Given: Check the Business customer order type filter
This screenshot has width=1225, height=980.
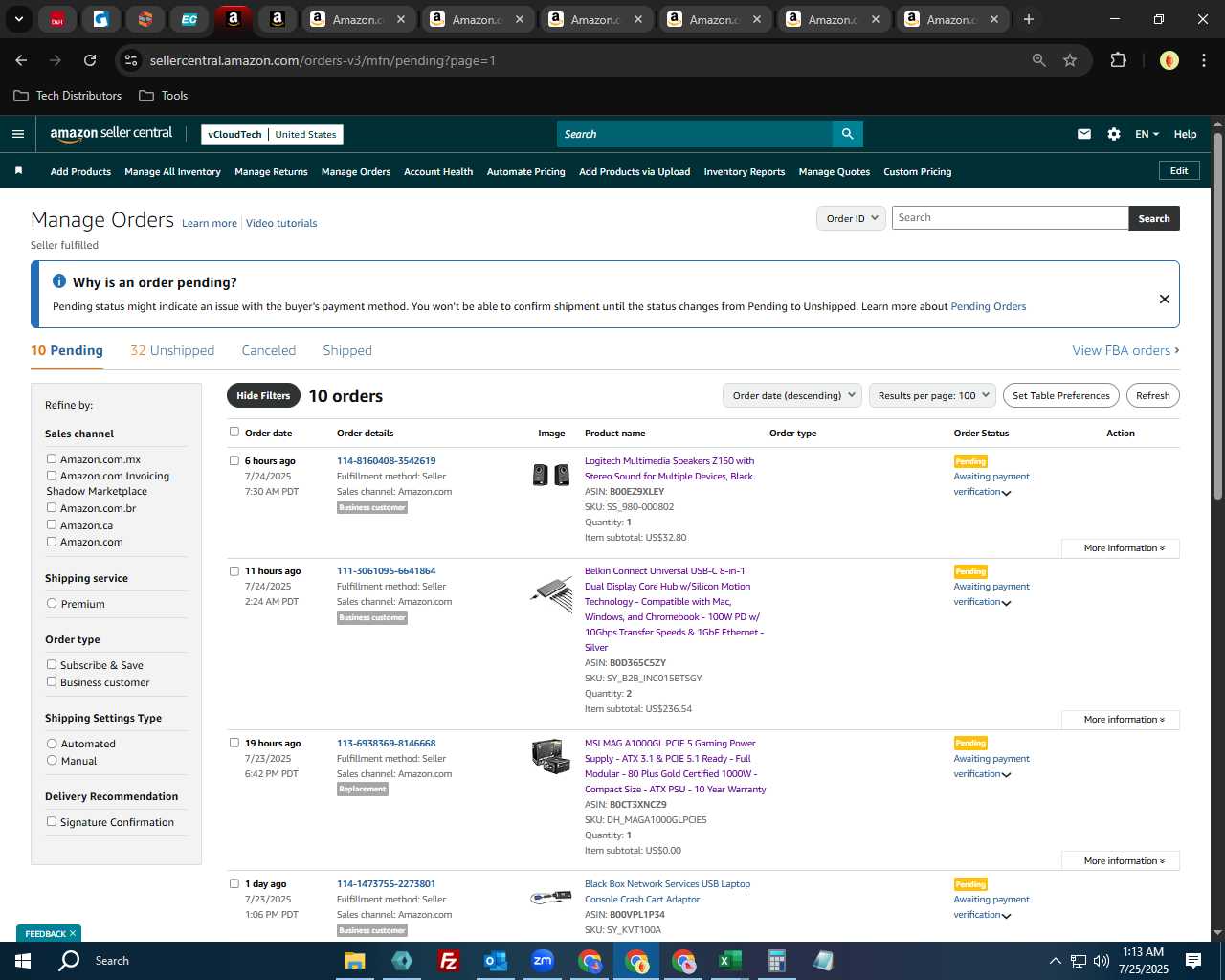Looking at the screenshot, I should point(52,681).
